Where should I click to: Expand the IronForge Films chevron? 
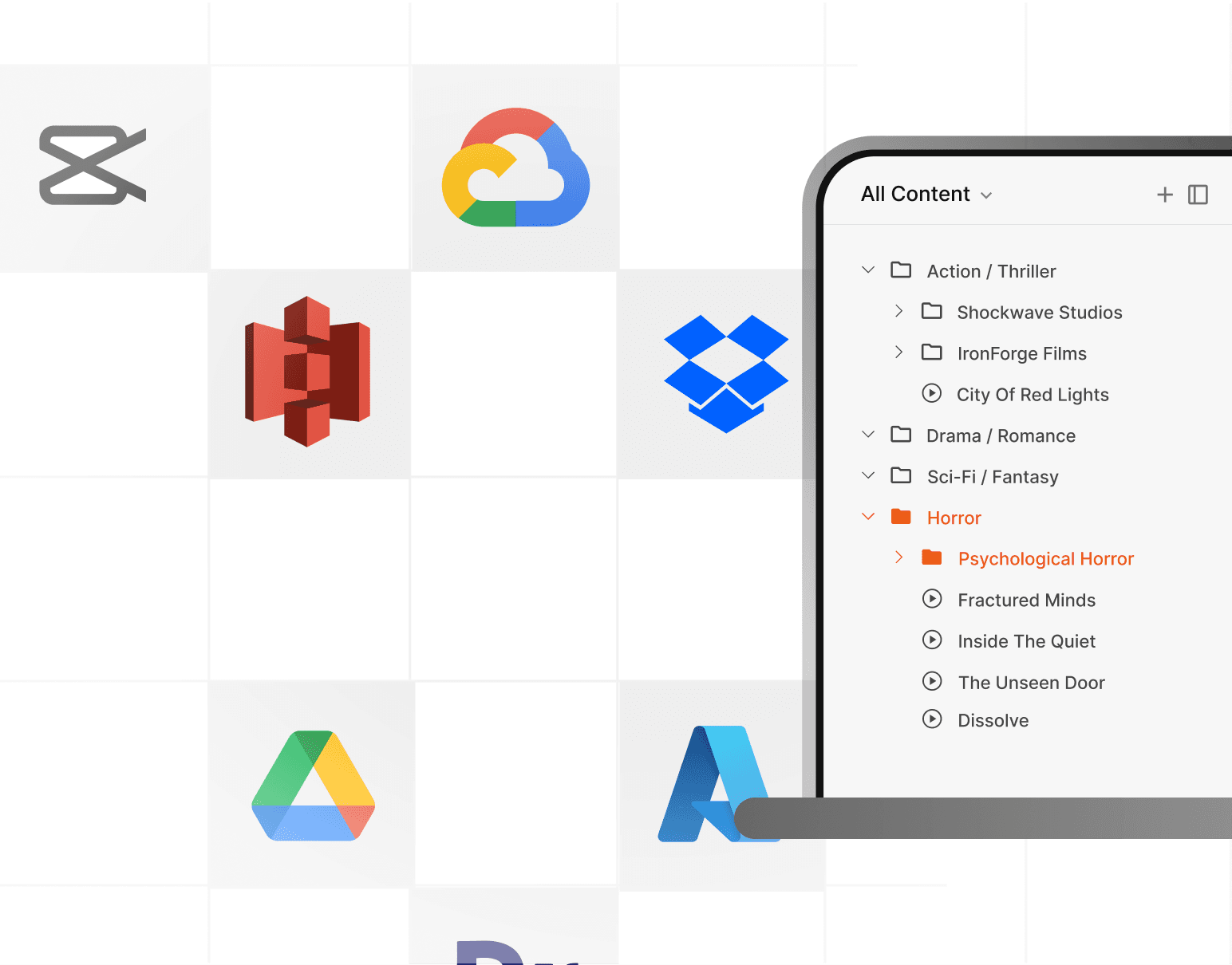(898, 353)
